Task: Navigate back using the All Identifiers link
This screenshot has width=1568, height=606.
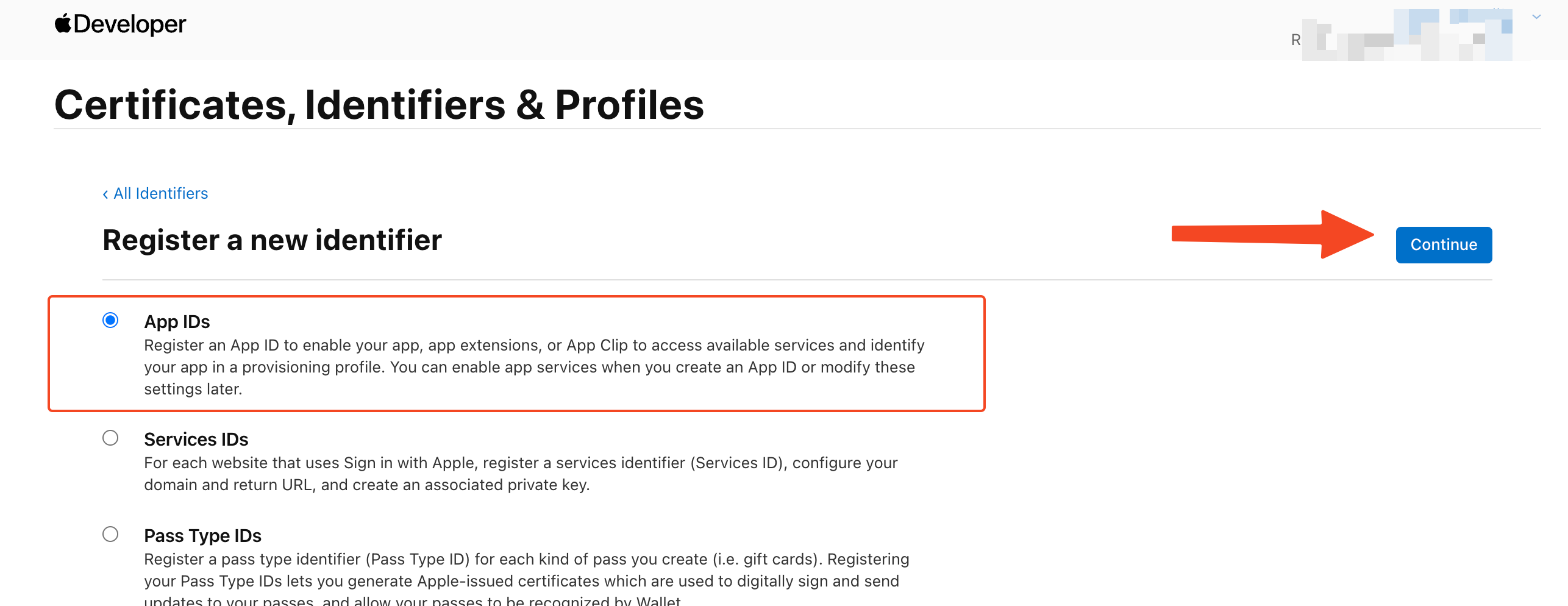Action: point(160,193)
